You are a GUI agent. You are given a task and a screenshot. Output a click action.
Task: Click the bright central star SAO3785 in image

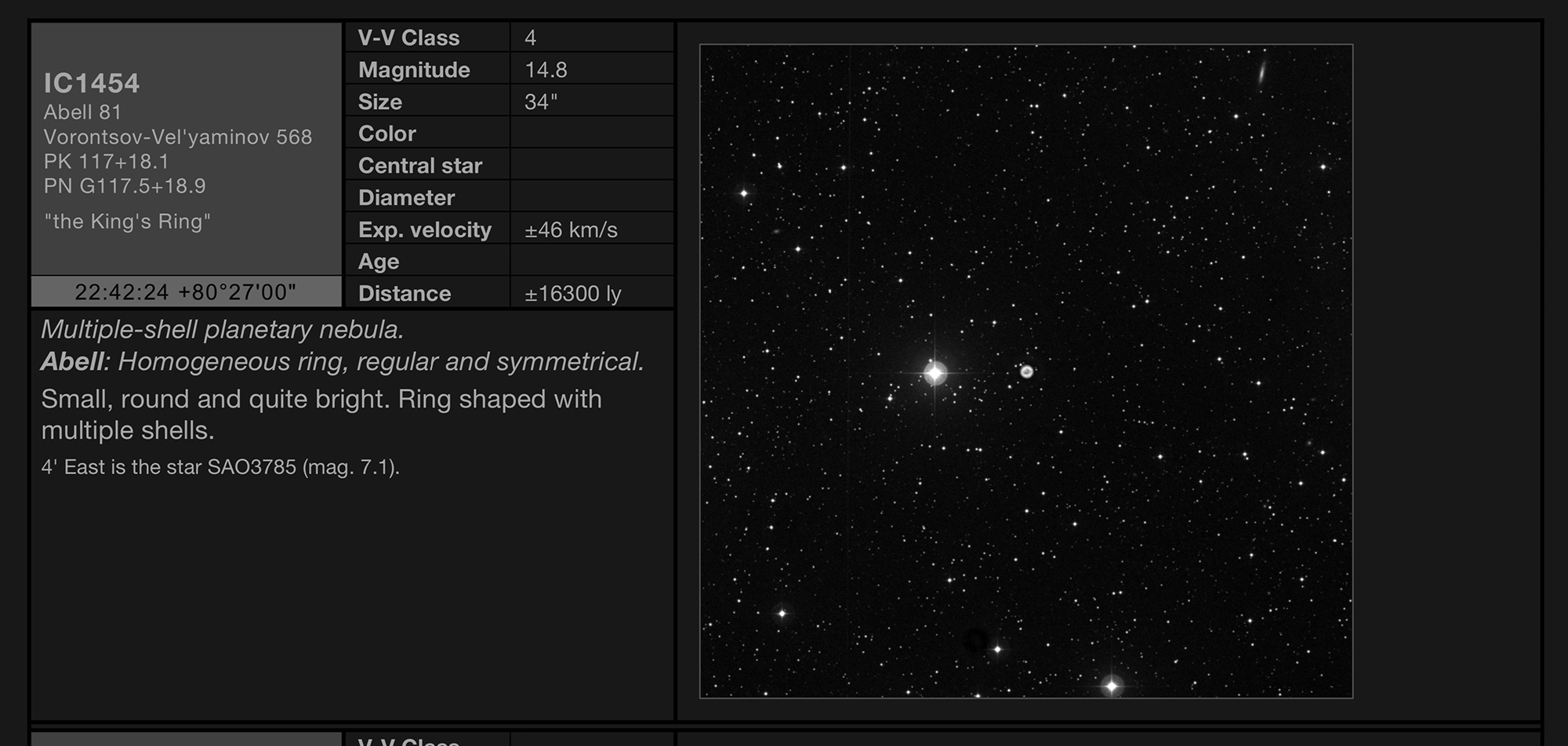[x=935, y=373]
